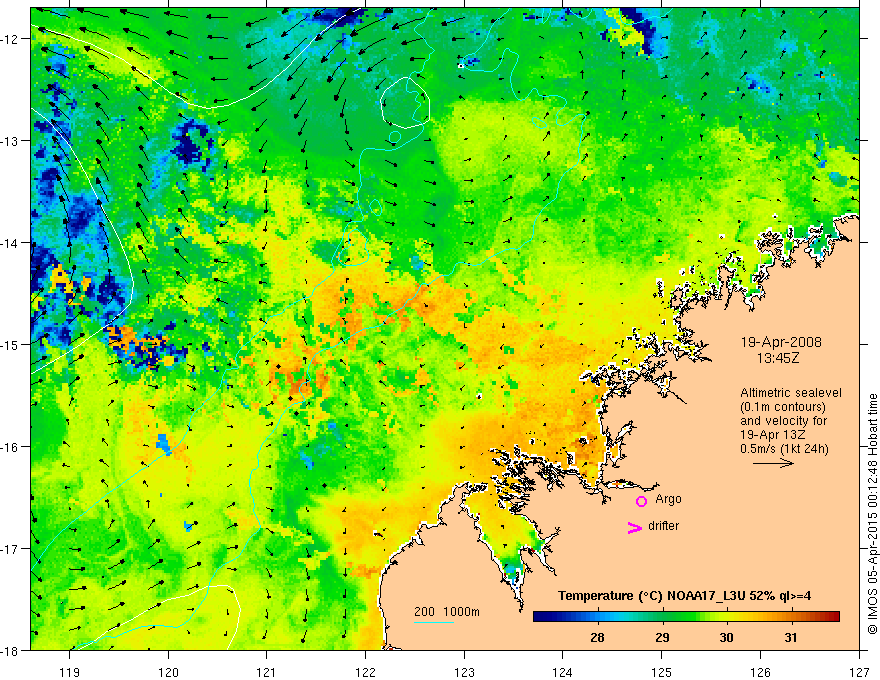The width and height of the screenshot is (880, 680).
Task: Click the colorbar tick label 31
Action: pyautogui.click(x=791, y=637)
